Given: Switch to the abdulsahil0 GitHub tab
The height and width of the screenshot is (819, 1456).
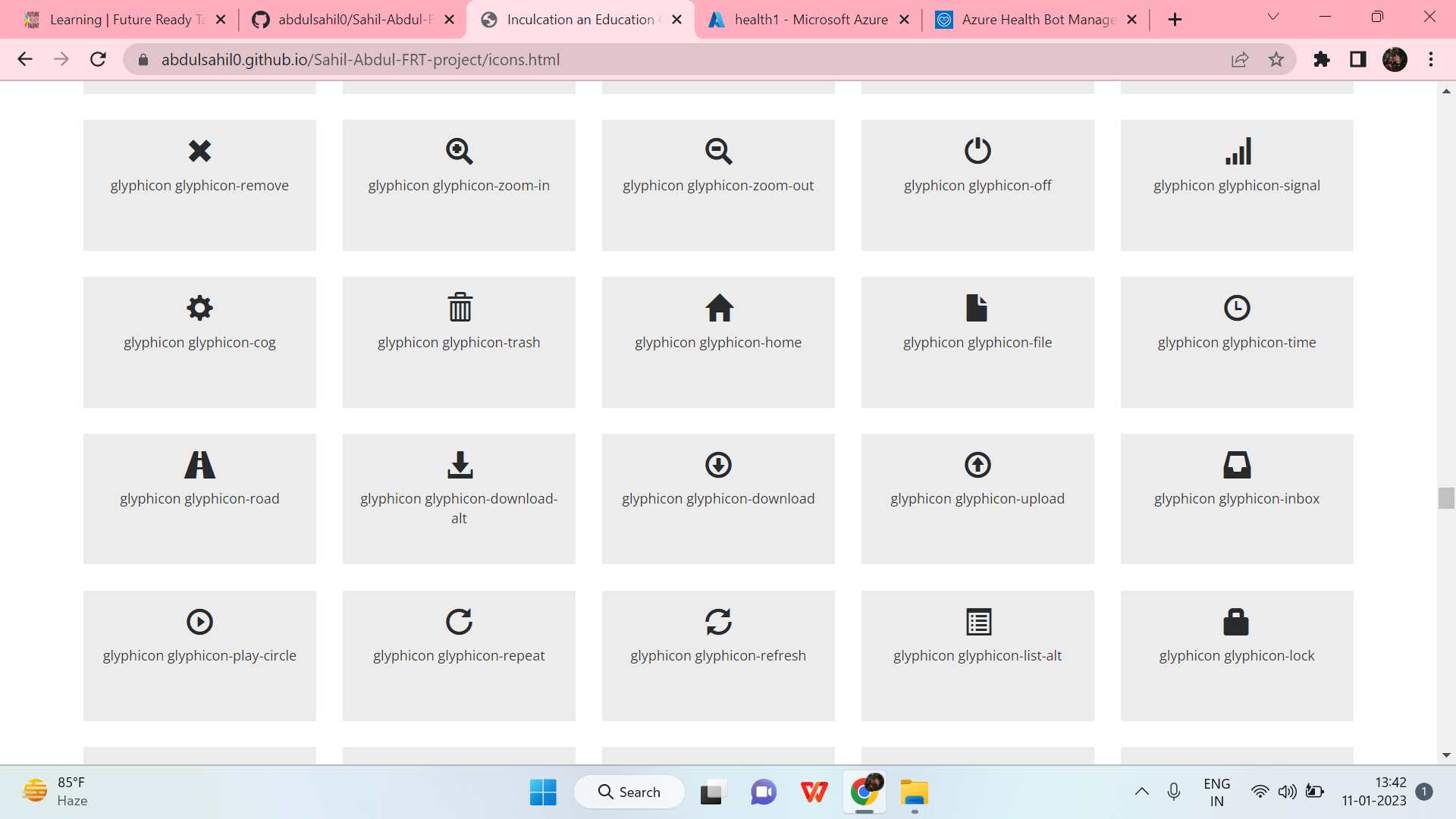Looking at the screenshot, I should tap(351, 19).
